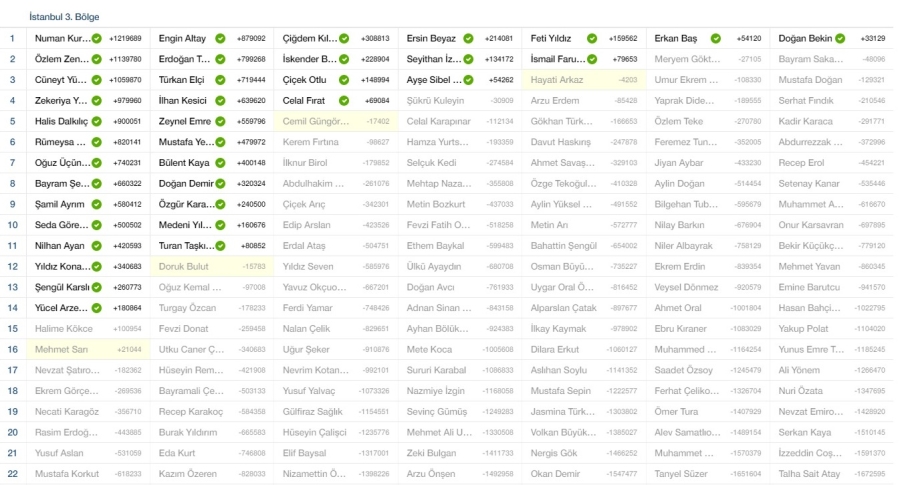Click candidate name Özlem Teke
Viewport: 900px width, 485px height.
point(678,121)
